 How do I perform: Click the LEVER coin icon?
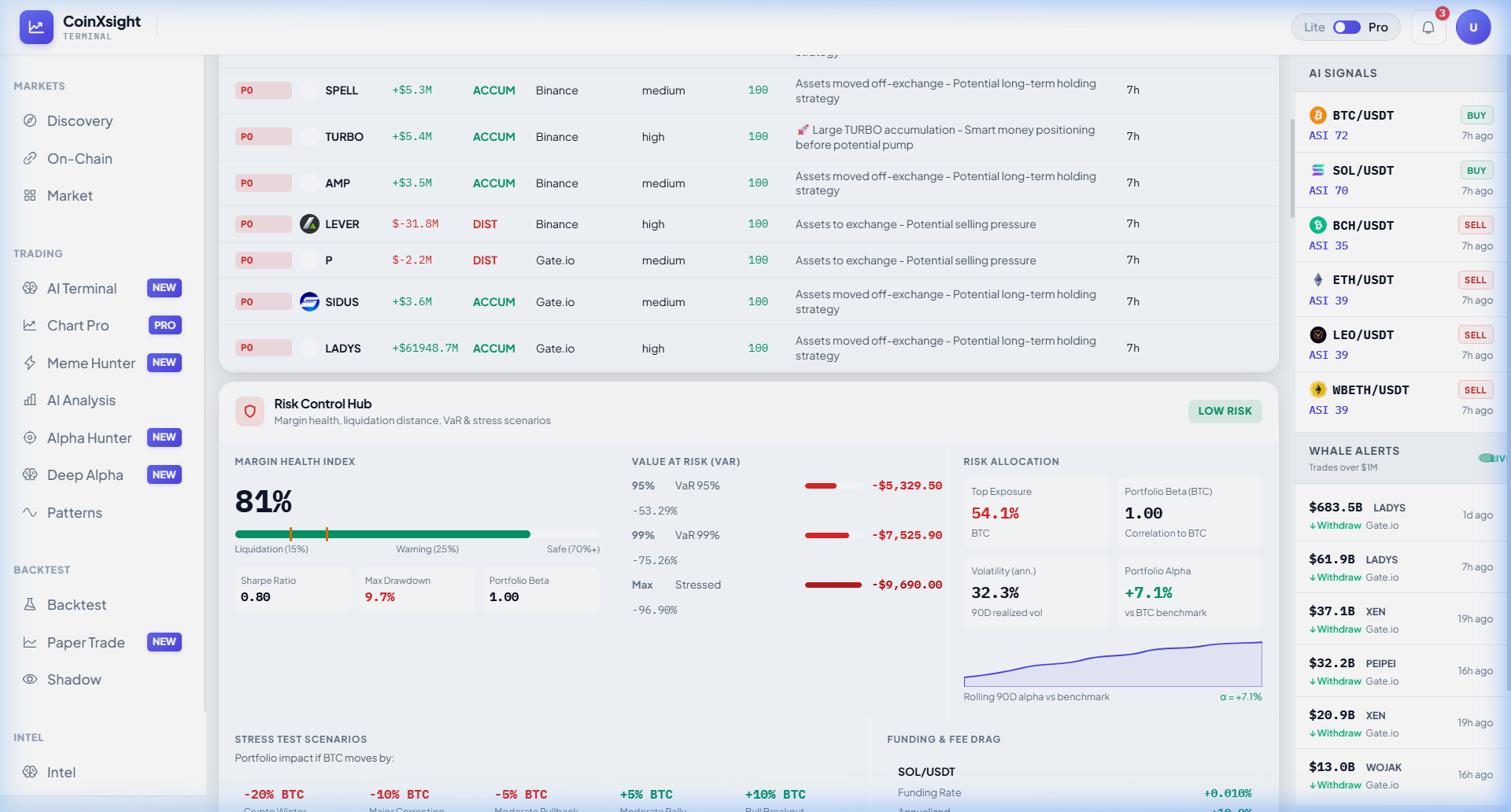pyautogui.click(x=310, y=224)
